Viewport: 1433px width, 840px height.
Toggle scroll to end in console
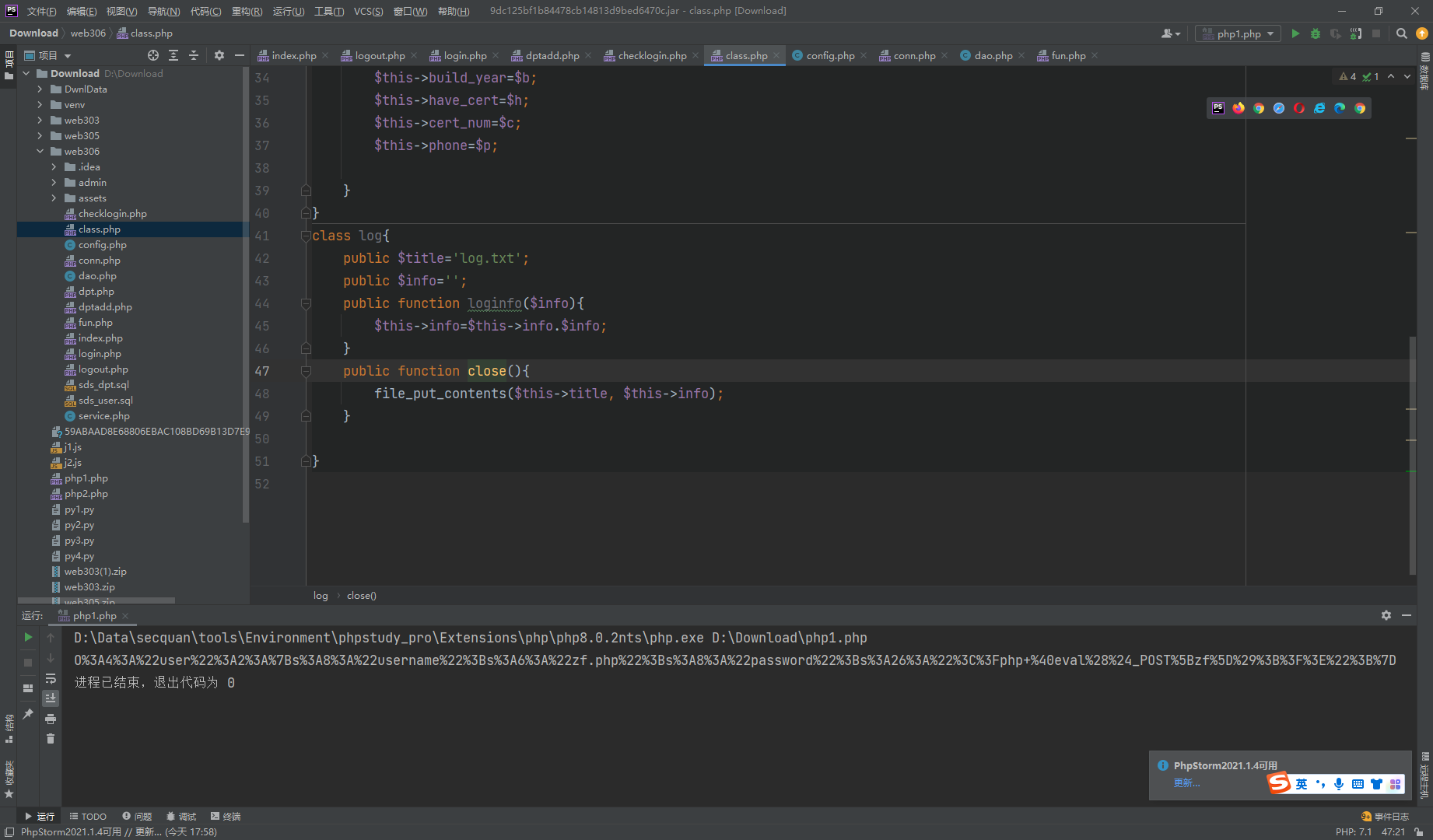coord(51,698)
